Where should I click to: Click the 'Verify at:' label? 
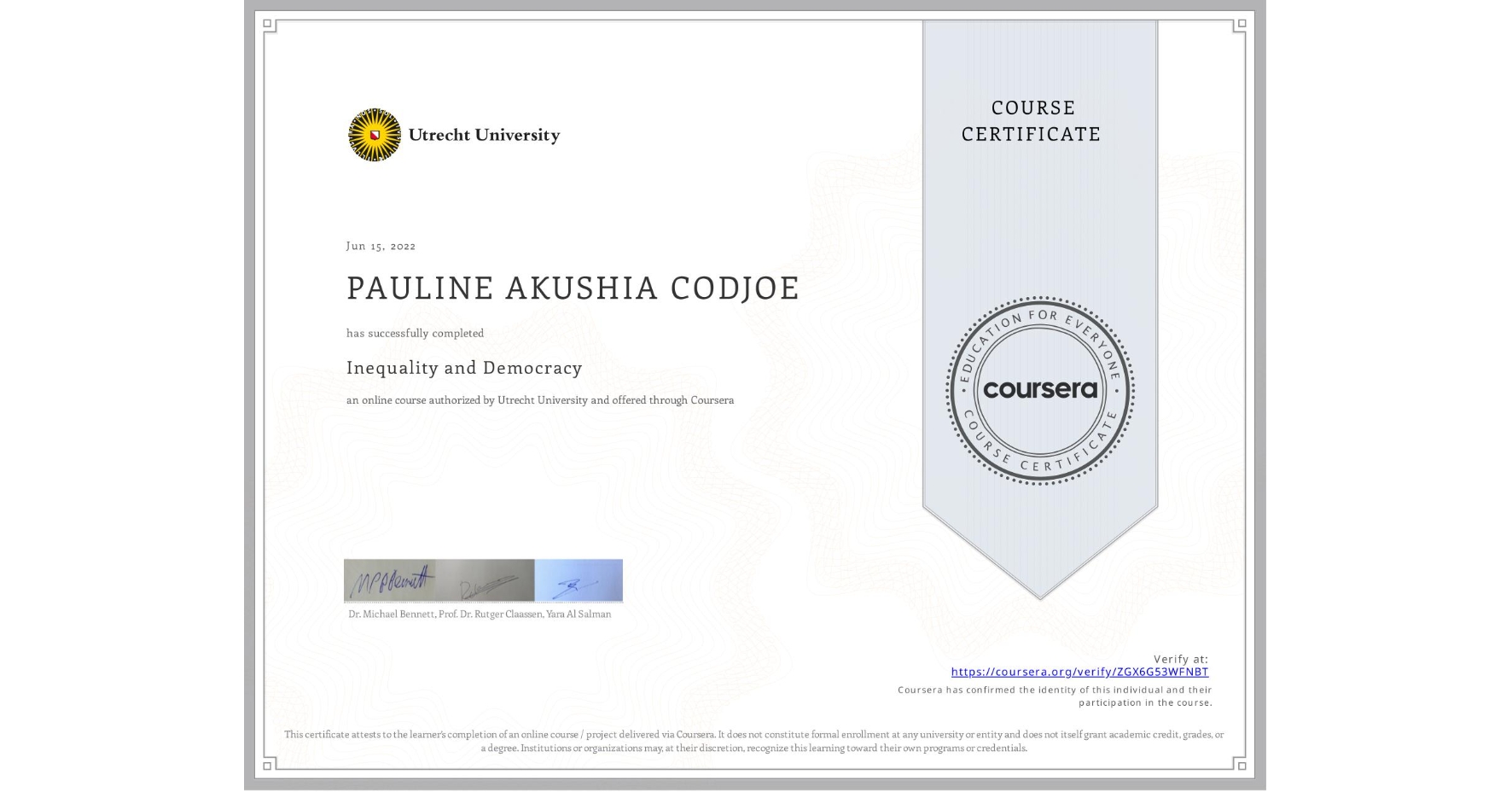pyautogui.click(x=1181, y=659)
